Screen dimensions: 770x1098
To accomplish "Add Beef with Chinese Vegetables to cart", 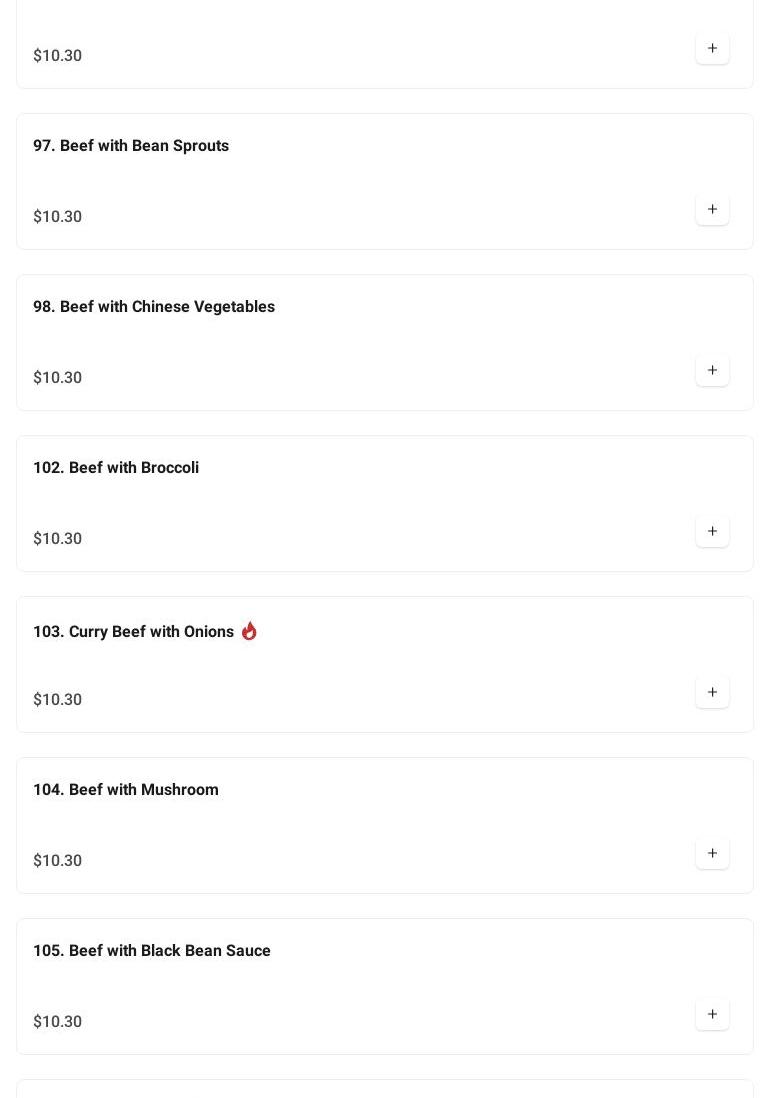I will (x=712, y=371).
